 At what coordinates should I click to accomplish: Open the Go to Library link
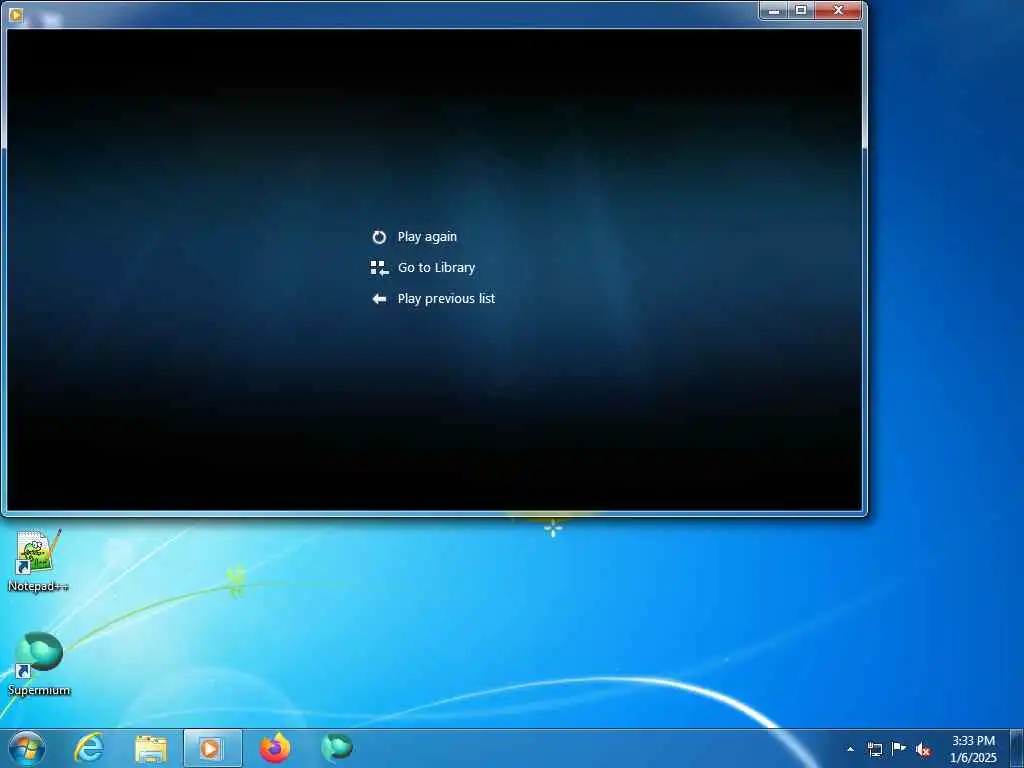coord(436,268)
